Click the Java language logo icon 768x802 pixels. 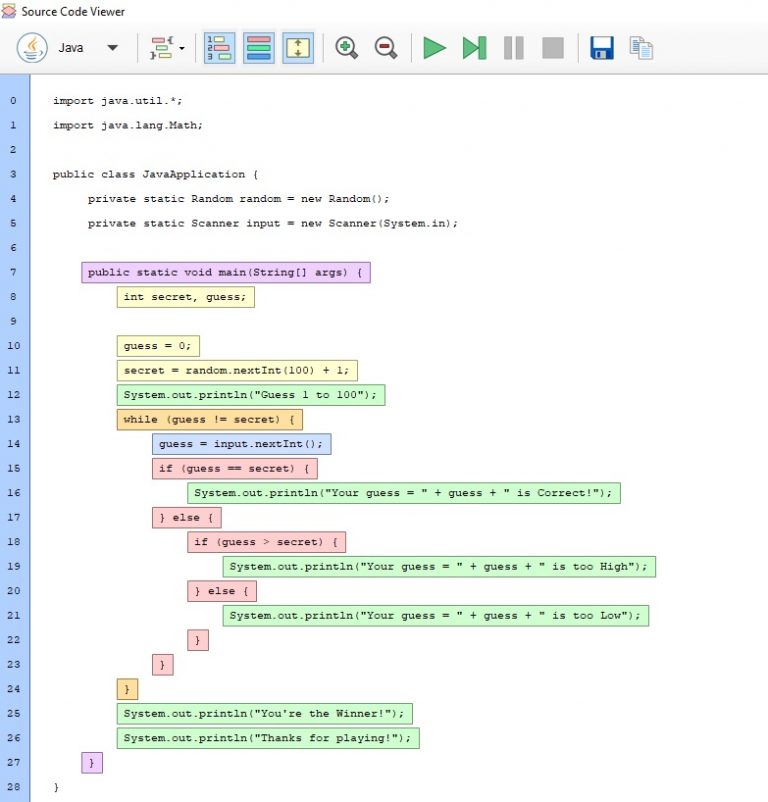[32, 47]
